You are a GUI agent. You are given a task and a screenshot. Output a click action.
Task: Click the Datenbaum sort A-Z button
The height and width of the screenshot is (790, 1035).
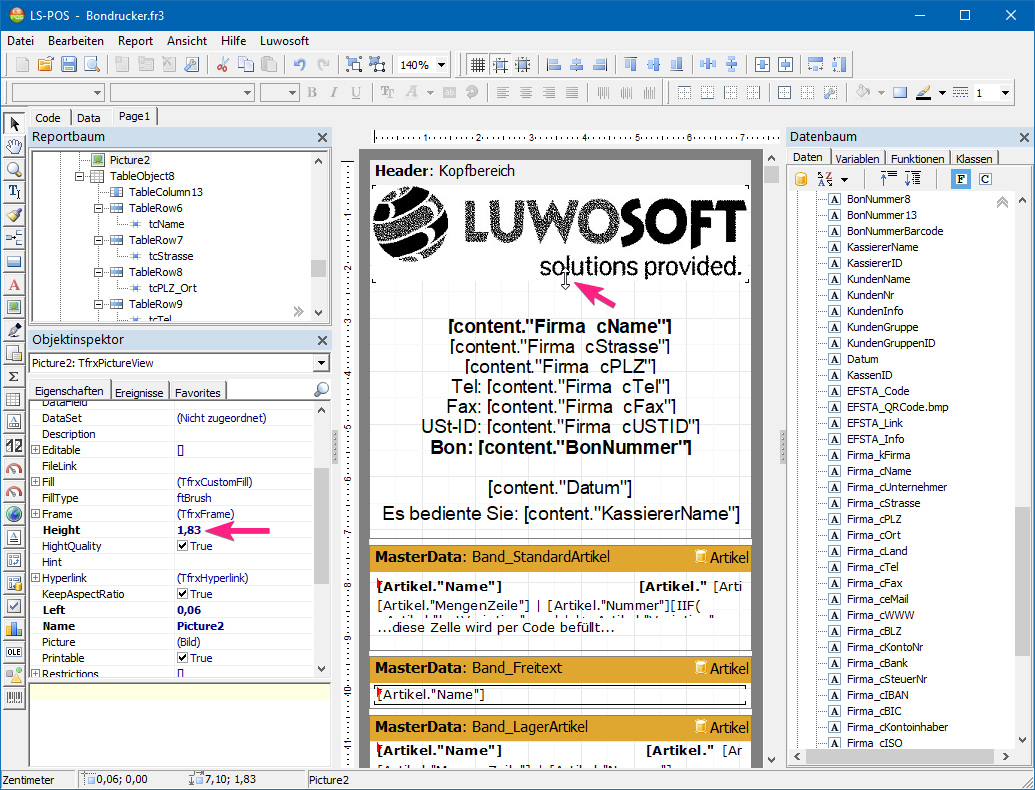coord(825,179)
